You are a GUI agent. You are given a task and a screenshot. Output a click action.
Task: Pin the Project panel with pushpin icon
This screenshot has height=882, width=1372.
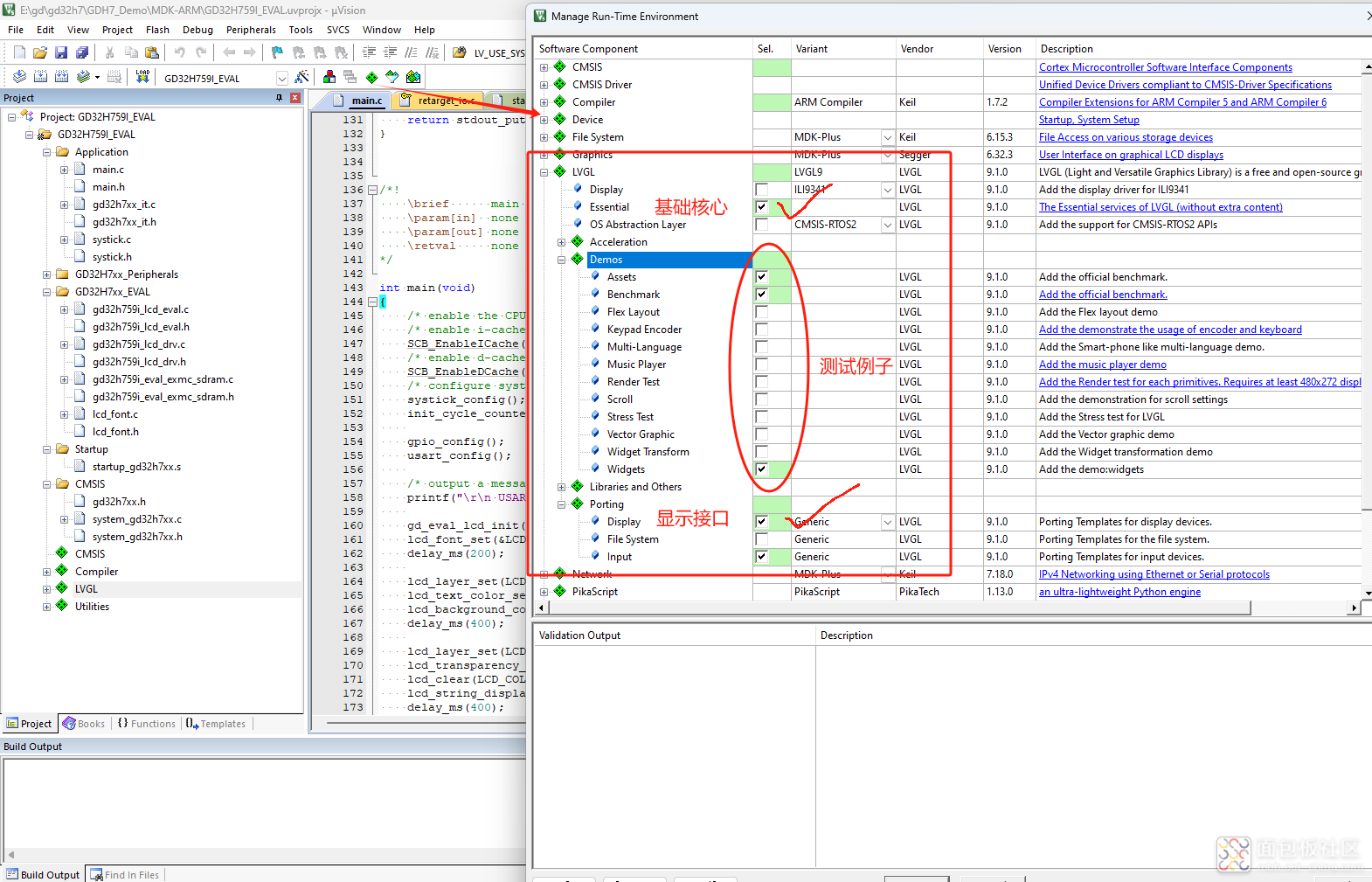(x=280, y=98)
